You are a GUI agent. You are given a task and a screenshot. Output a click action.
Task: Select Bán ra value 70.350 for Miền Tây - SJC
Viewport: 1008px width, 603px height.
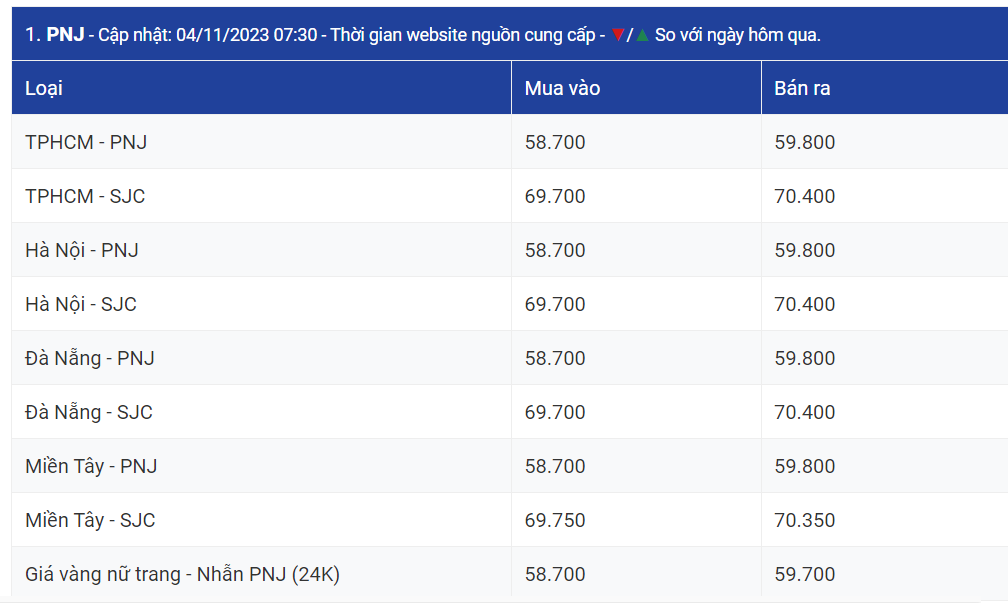[805, 520]
